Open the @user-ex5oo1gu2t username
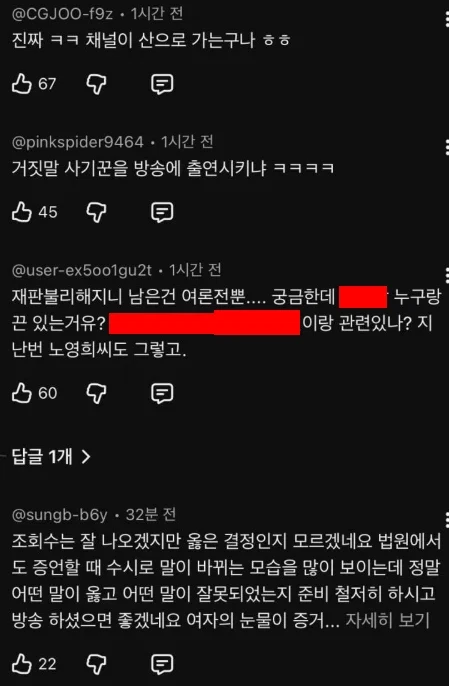 (82, 270)
